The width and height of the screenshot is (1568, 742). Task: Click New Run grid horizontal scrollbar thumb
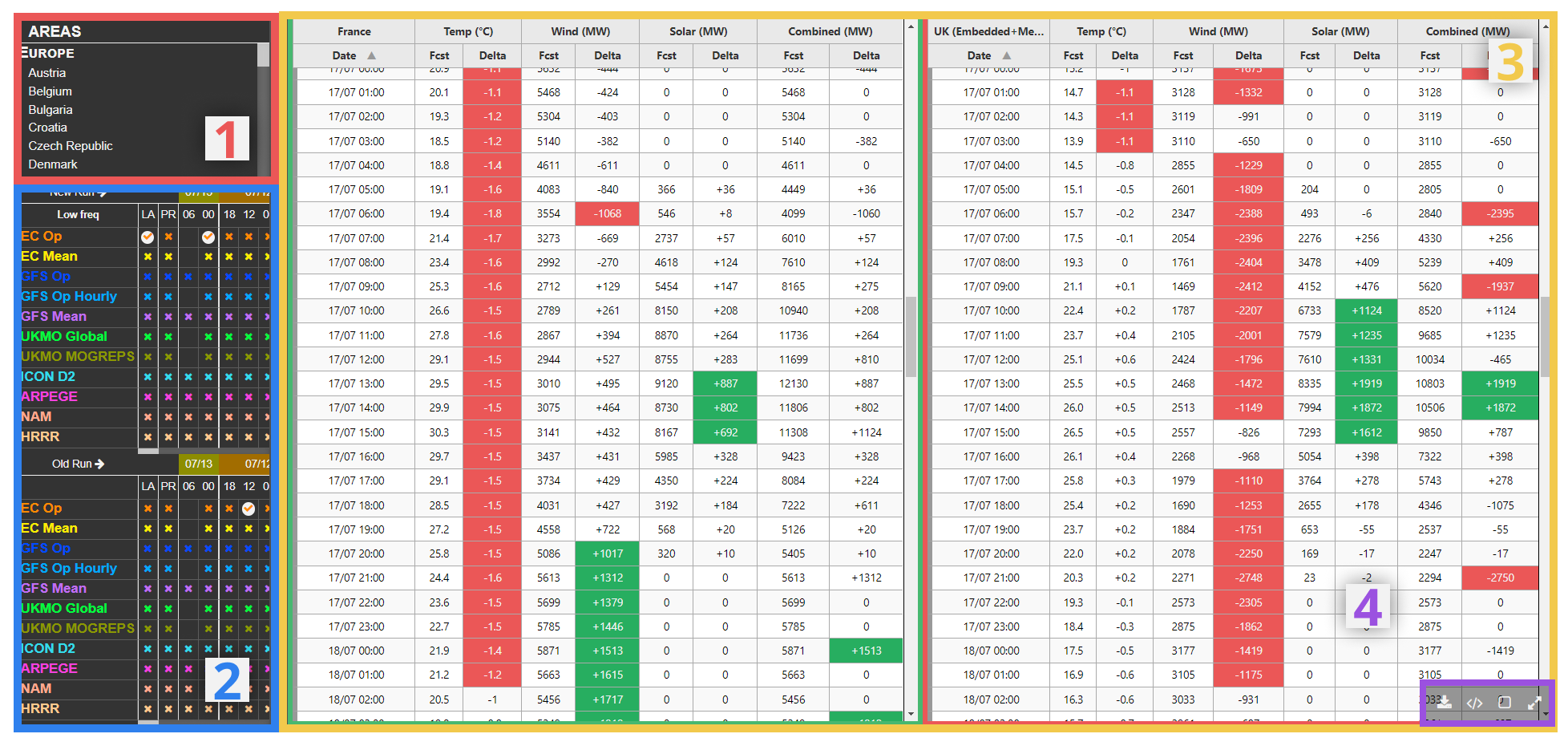148,451
